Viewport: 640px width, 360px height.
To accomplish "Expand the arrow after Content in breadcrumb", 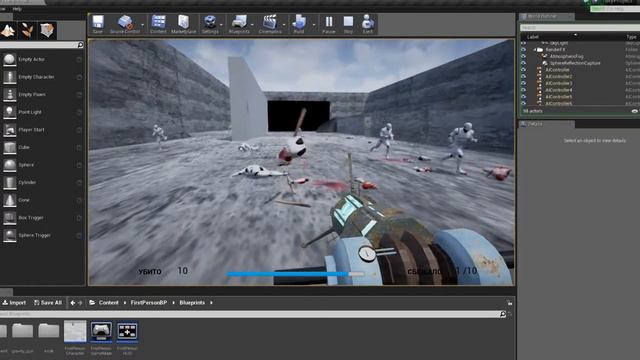I will 124,303.
